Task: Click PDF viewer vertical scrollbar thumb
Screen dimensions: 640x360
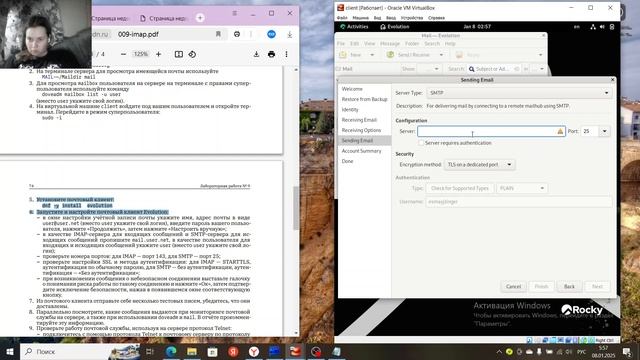Action: (296, 208)
